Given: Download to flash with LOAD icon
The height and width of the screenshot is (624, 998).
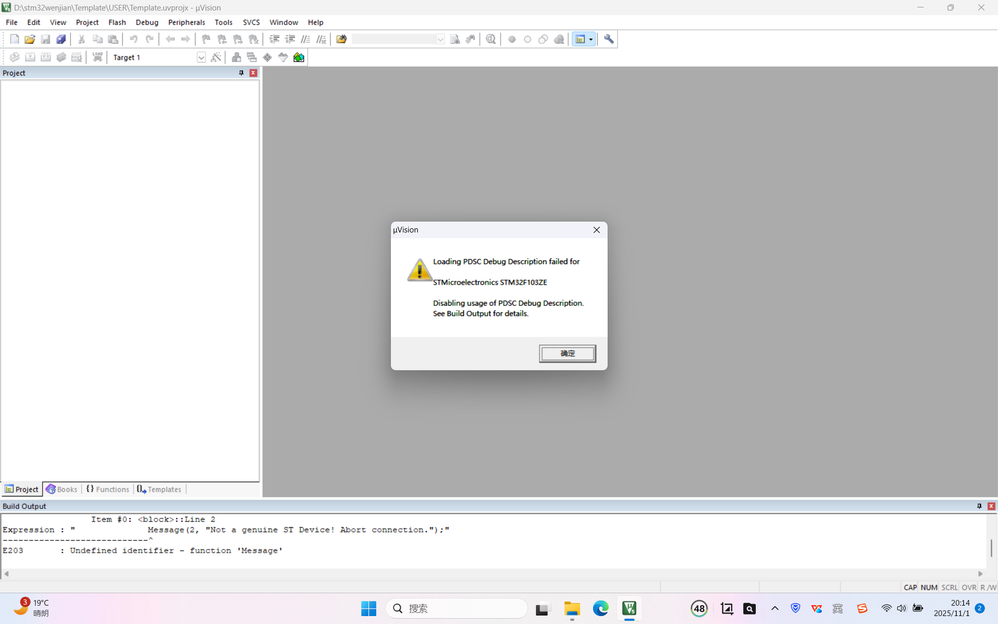Looking at the screenshot, I should coord(97,57).
